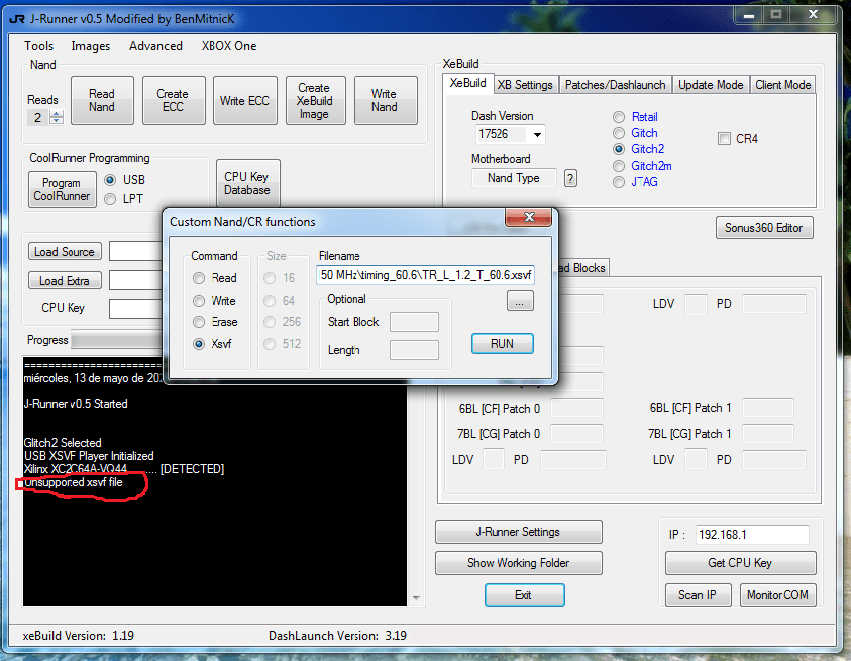Image resolution: width=851 pixels, height=661 pixels.
Task: Select the Write command radio
Action: [199, 301]
